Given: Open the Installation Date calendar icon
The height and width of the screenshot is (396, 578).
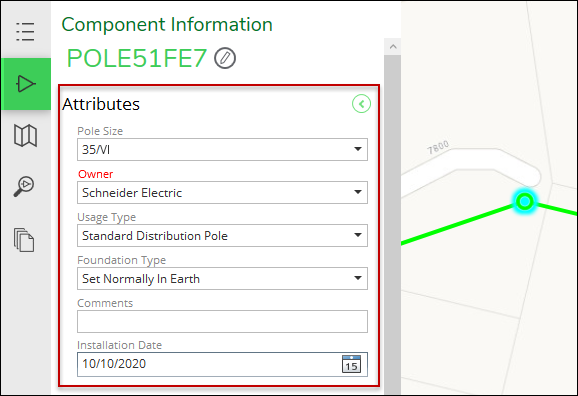Looking at the screenshot, I should (x=351, y=364).
